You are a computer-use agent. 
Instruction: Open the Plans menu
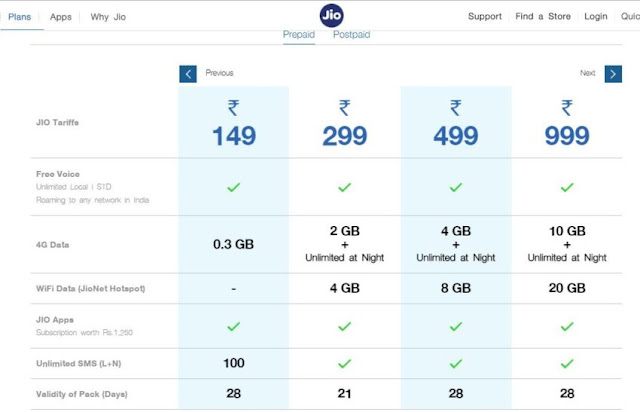coord(20,17)
